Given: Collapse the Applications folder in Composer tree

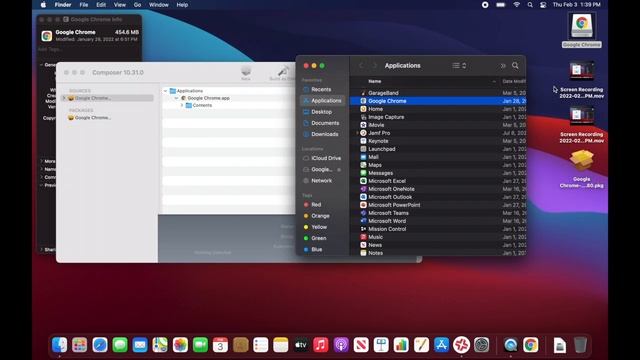Looking at the screenshot, I should coord(165,91).
